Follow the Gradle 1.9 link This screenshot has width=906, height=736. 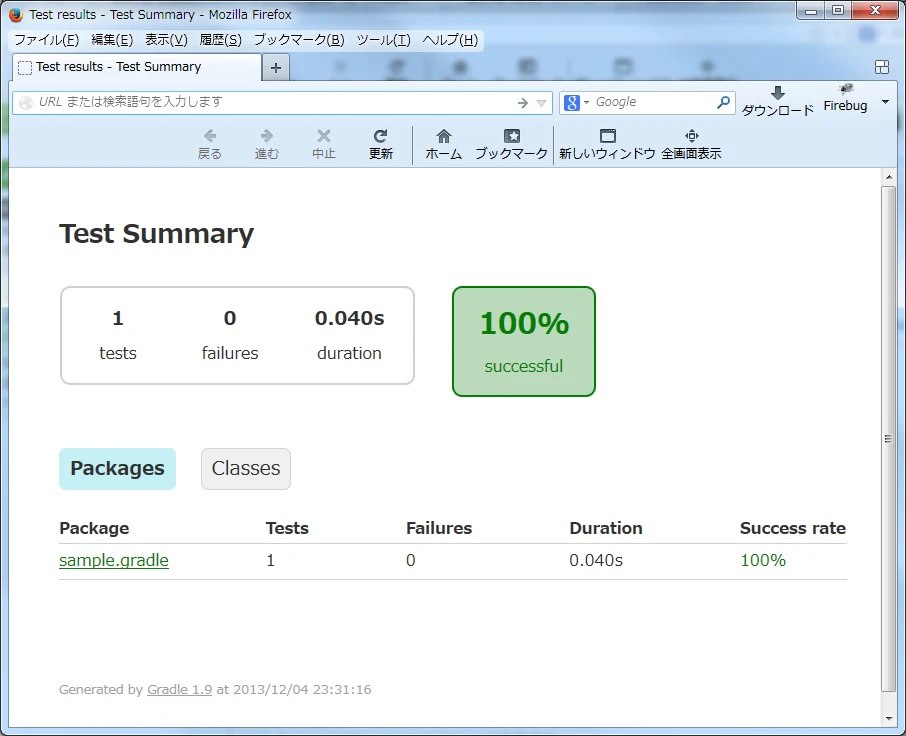[179, 689]
